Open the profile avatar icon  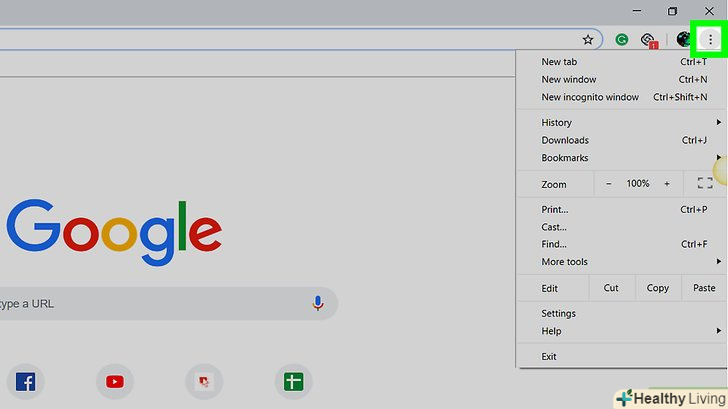coord(683,39)
